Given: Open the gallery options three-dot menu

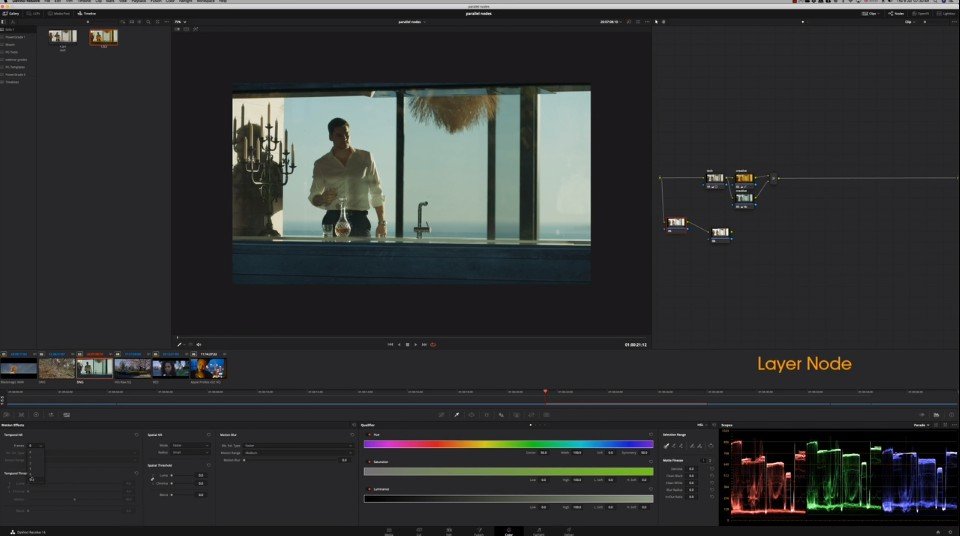Looking at the screenshot, I should tap(165, 22).
